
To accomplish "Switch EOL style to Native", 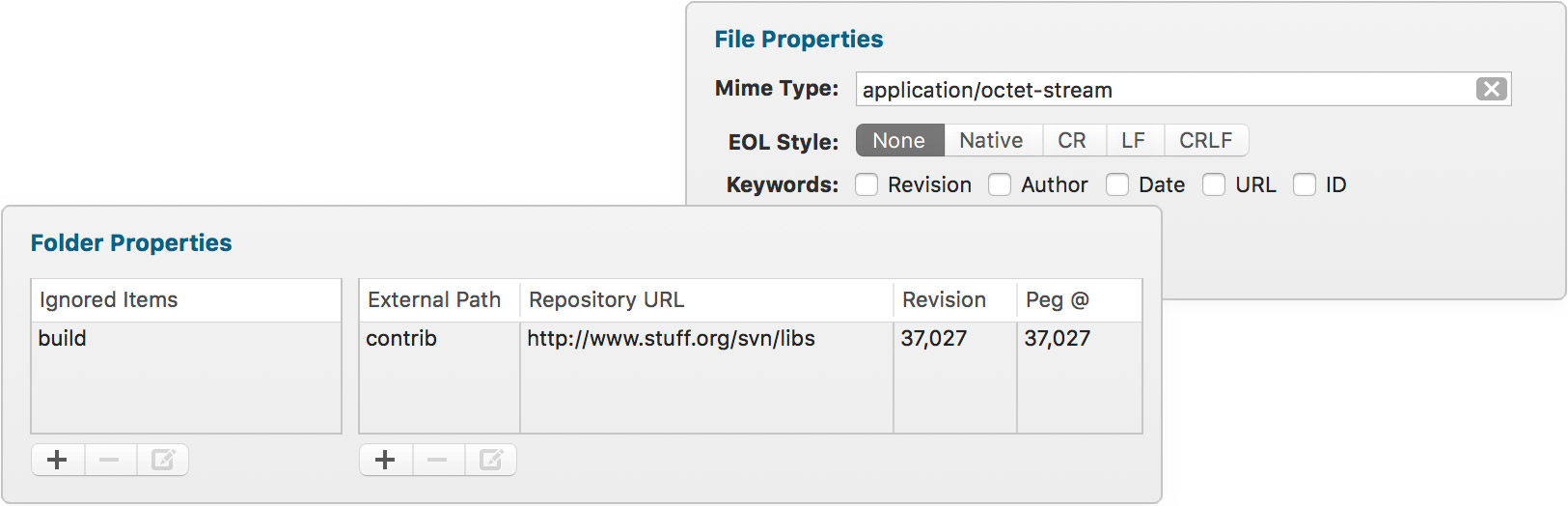I will 991,140.
